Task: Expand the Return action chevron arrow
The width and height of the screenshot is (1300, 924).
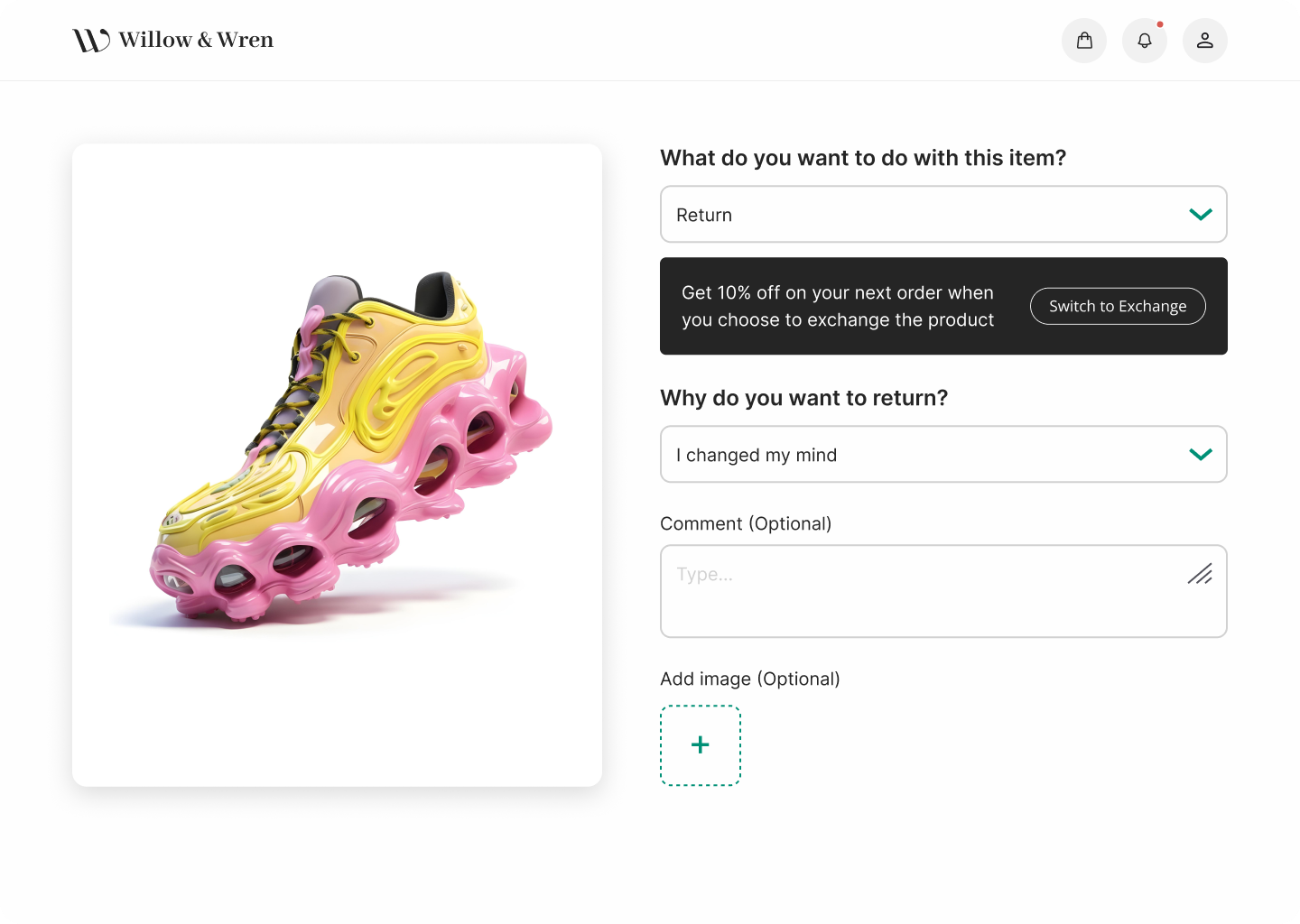Action: point(1201,215)
